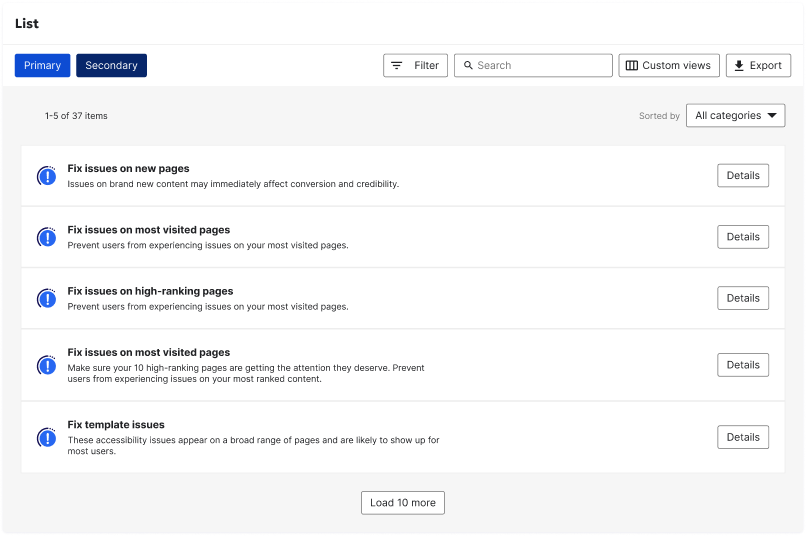Open Details for first 'most visited pages' item
The width and height of the screenshot is (806, 536).
click(x=742, y=237)
